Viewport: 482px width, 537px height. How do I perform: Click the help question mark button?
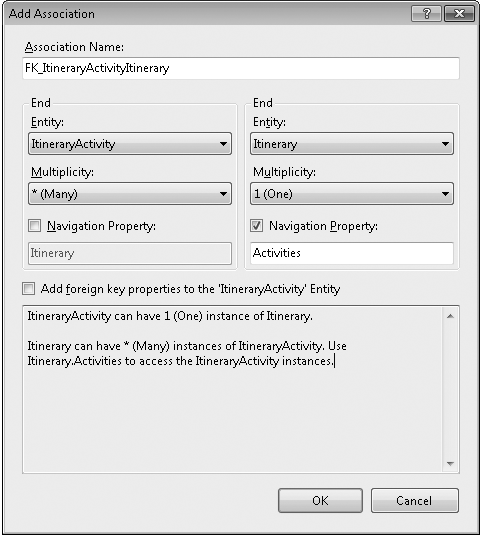tap(426, 14)
